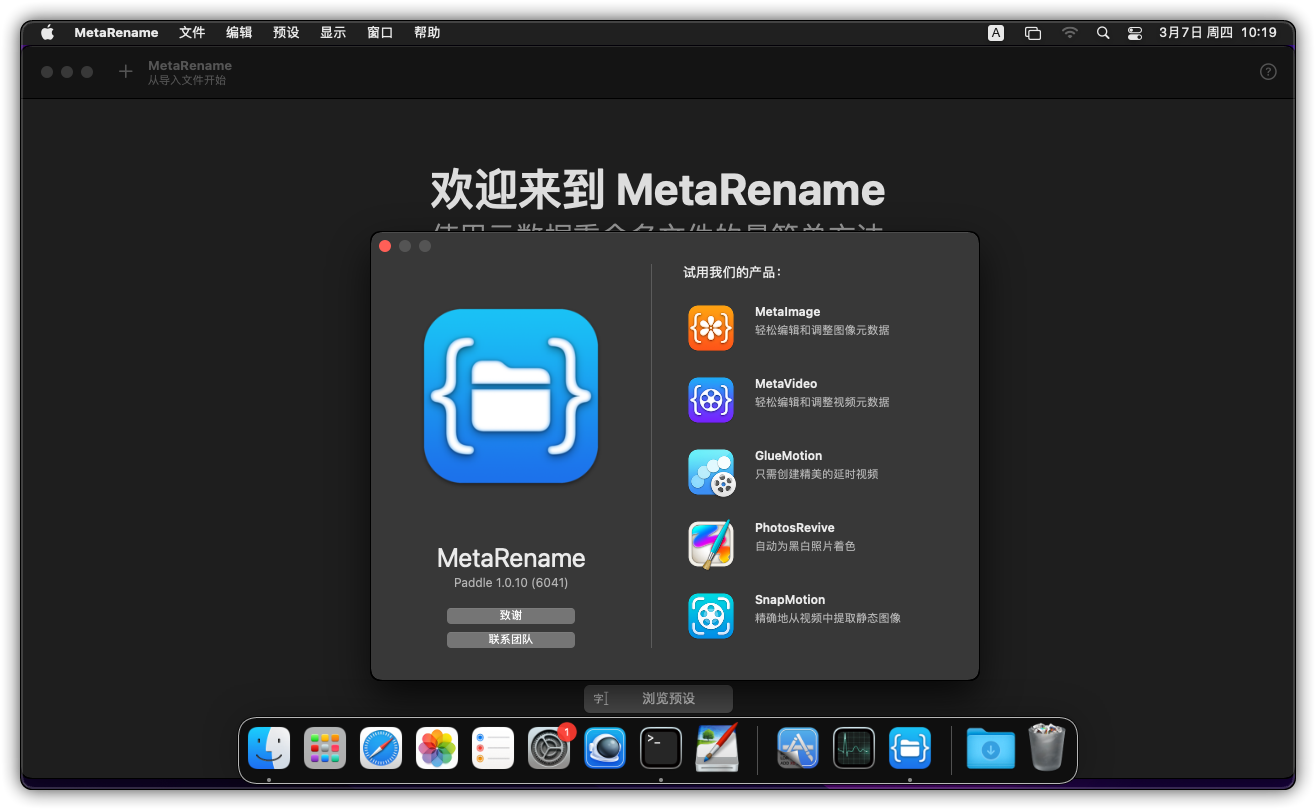Open the SnapMotion product icon
Image resolution: width=1316 pixels, height=810 pixels.
click(x=710, y=616)
